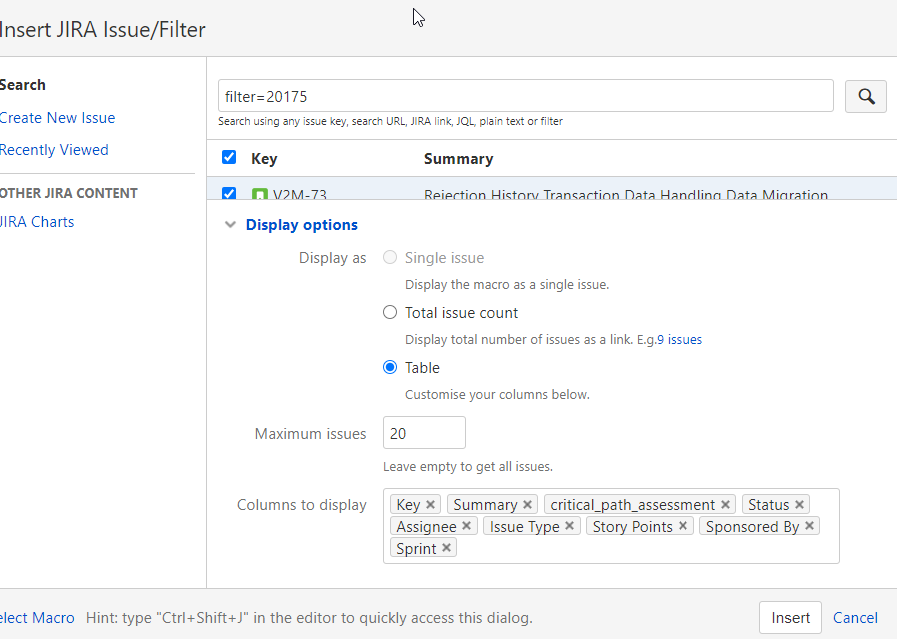Click the Story Points tag label
The width and height of the screenshot is (897, 639).
point(632,526)
